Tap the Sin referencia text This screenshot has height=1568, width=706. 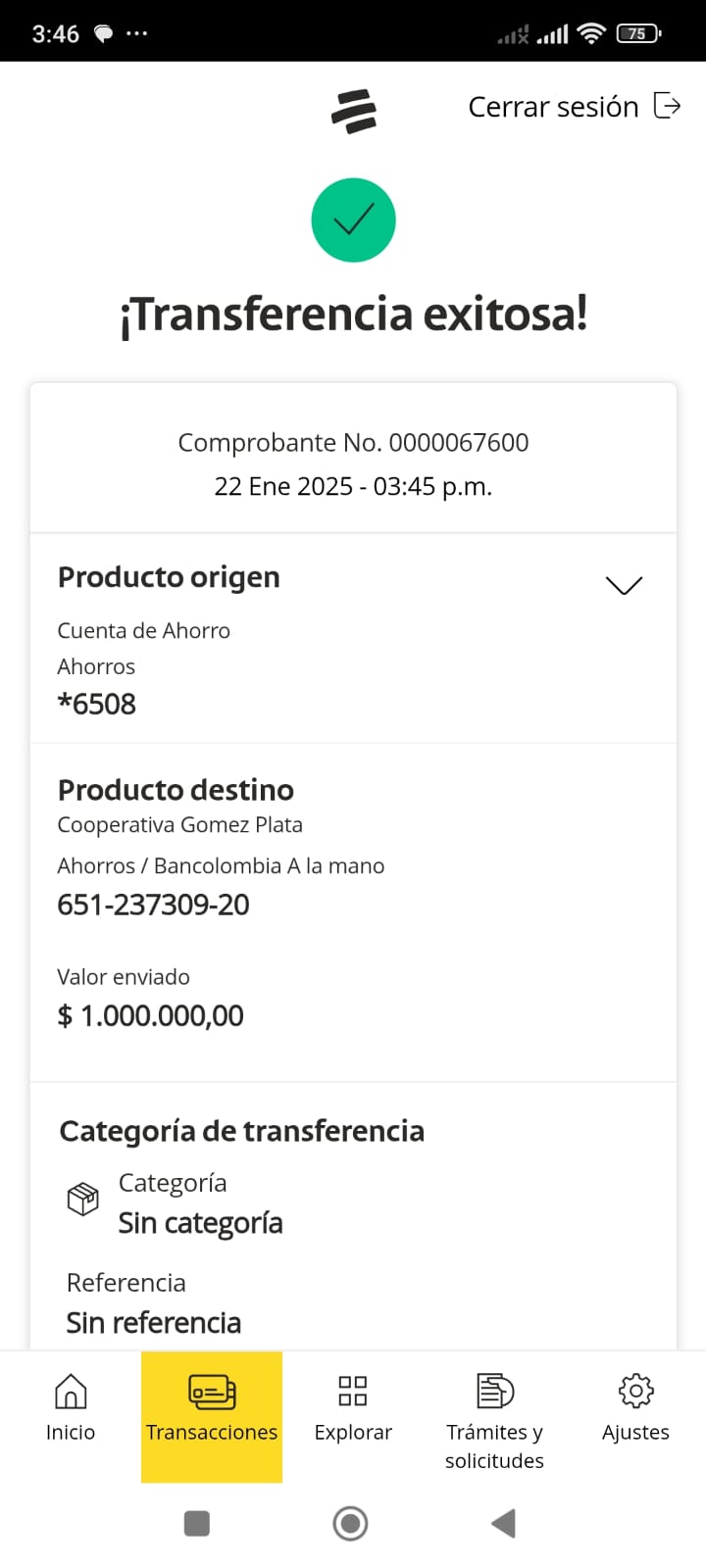click(x=154, y=1323)
